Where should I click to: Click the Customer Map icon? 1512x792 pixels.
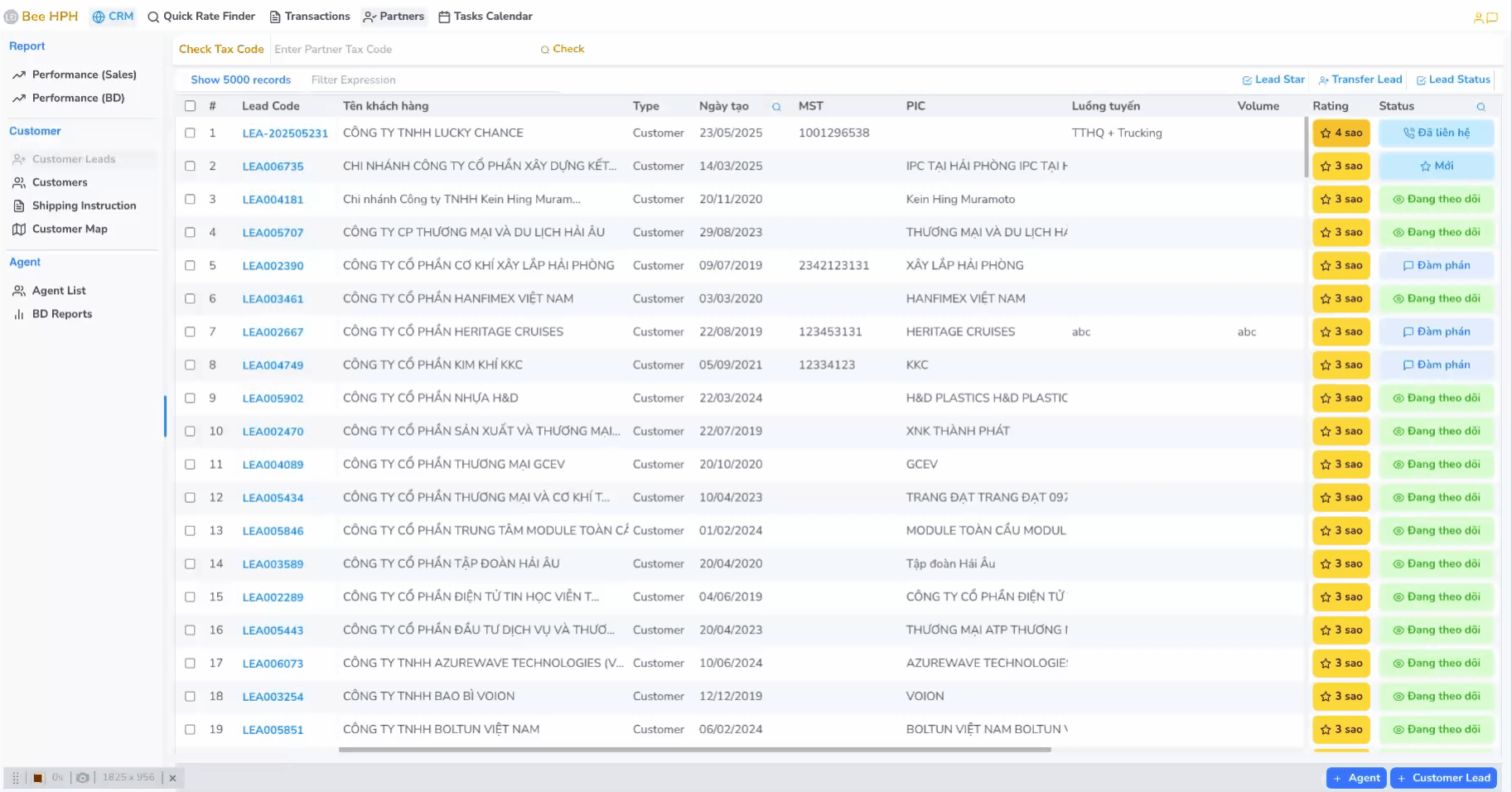pos(19,229)
